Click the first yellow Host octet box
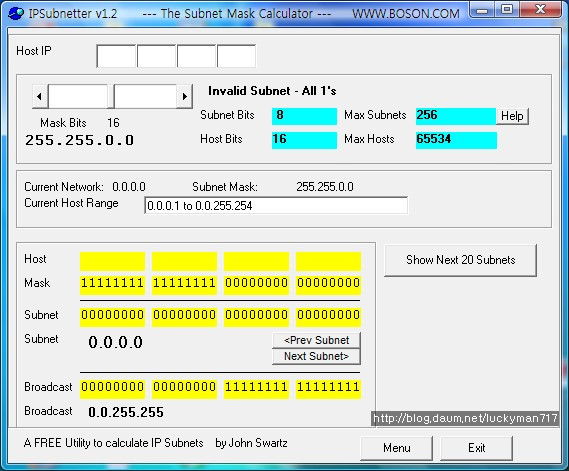The height and width of the screenshot is (471, 569). tap(112, 261)
